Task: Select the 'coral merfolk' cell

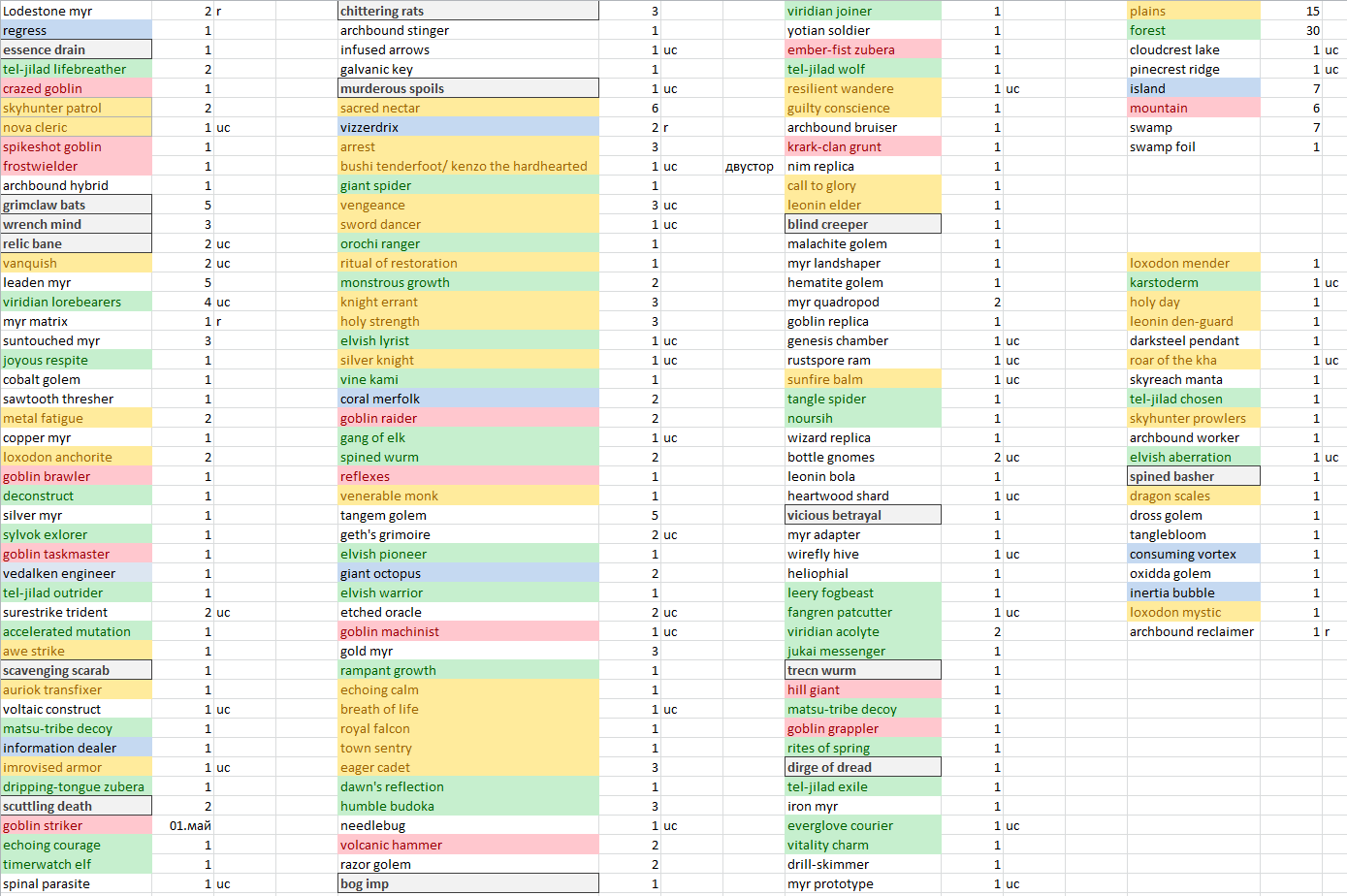Action: 468,399
